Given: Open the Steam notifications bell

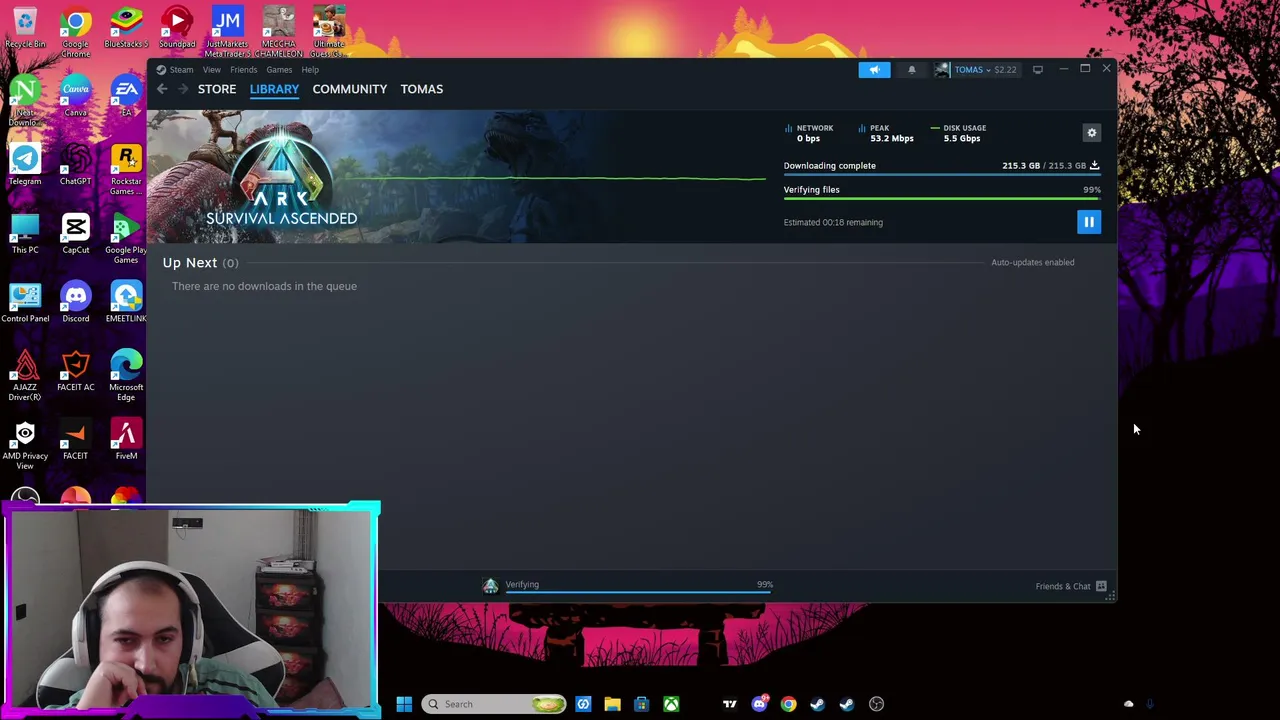Looking at the screenshot, I should point(911,70).
